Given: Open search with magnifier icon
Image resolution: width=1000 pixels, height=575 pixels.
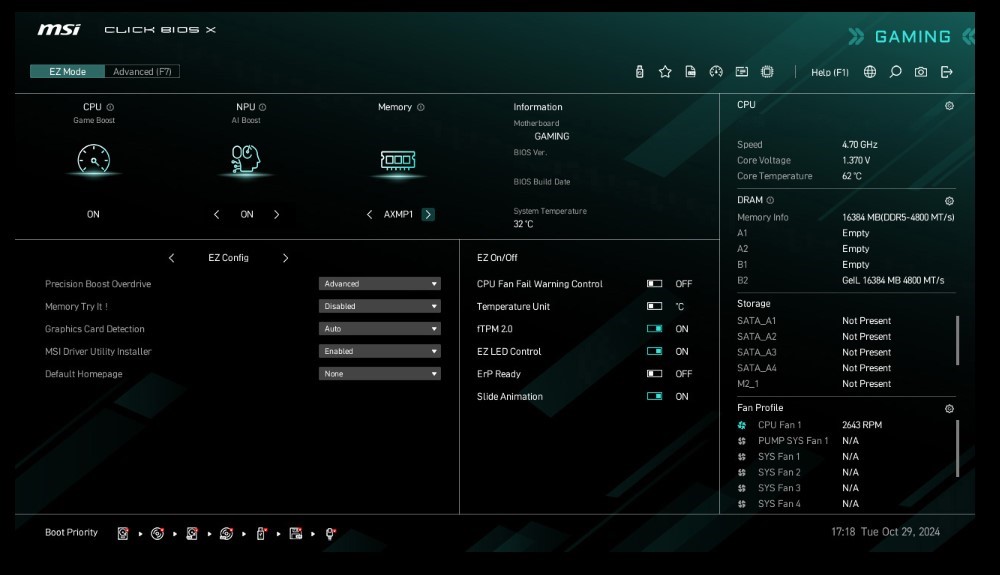Looking at the screenshot, I should tap(895, 72).
